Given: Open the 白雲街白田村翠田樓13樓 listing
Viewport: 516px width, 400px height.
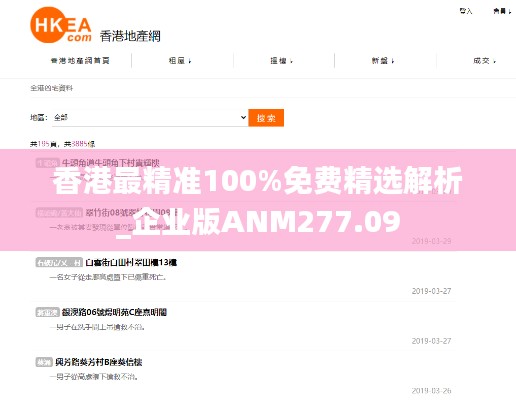Looking at the screenshot, I should click(x=131, y=262).
